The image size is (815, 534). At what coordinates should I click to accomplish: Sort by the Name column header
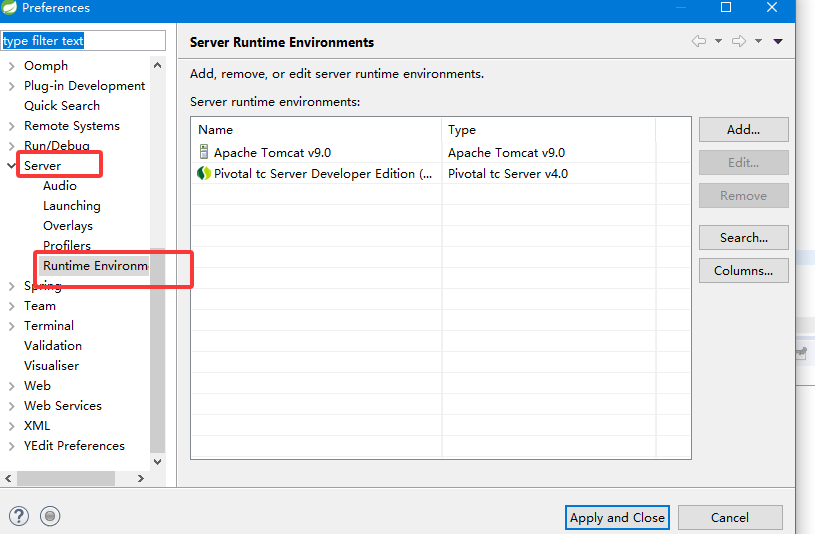317,129
